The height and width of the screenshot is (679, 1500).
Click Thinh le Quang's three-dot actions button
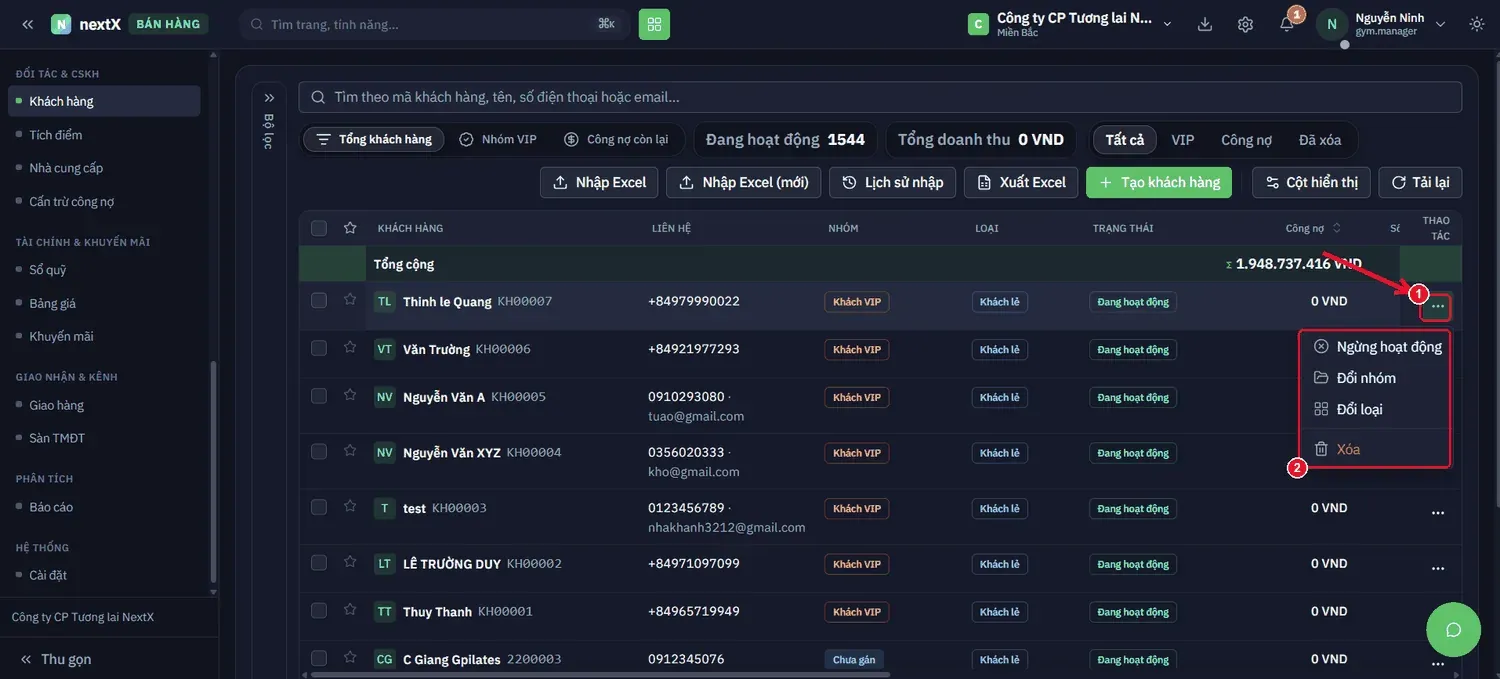click(1437, 306)
